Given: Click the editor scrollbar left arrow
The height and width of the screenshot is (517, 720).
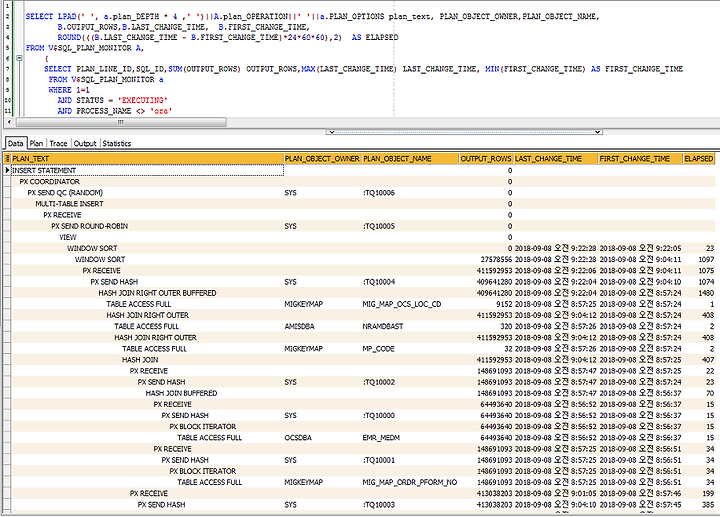Looking at the screenshot, I should [x=10, y=122].
